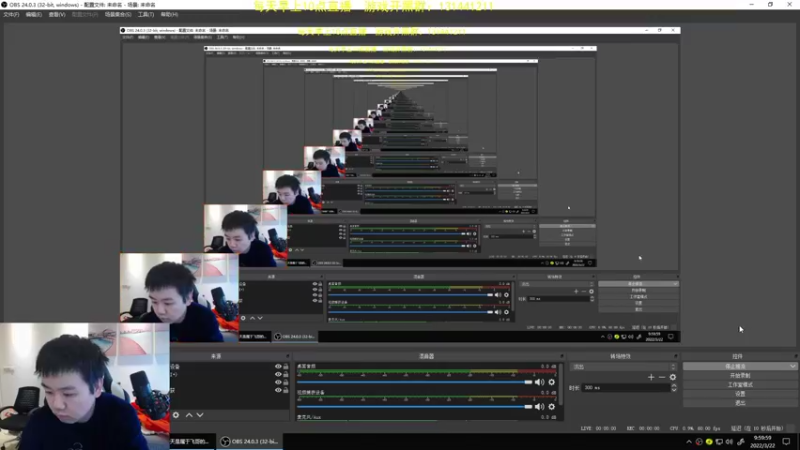Image resolution: width=800 pixels, height=450 pixels.
Task: Open the Windows notification center icon
Action: coord(786,442)
